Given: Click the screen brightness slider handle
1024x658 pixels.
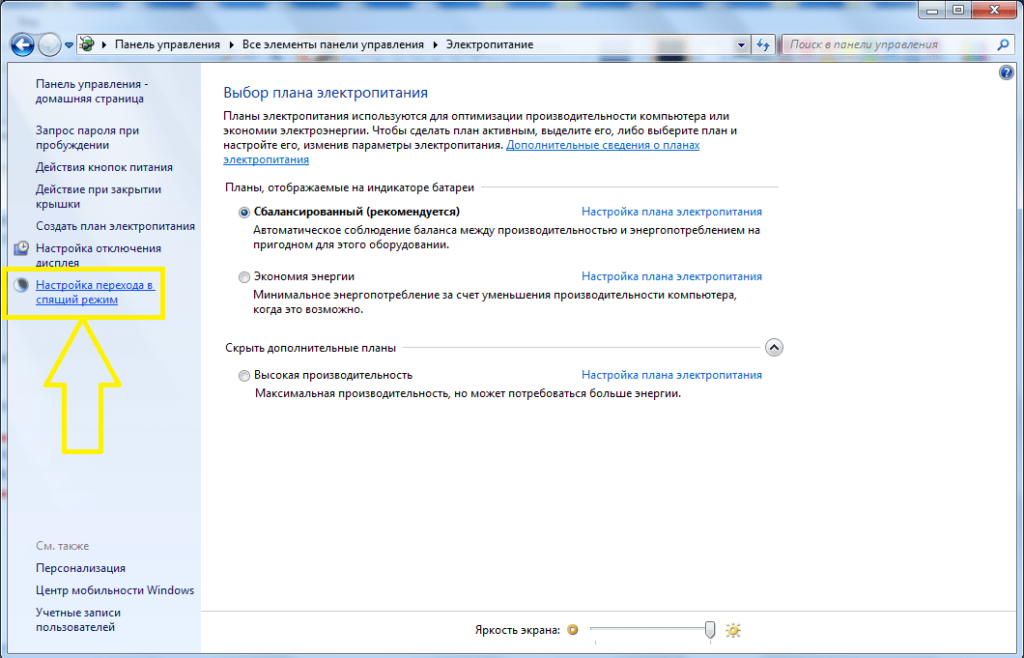Looking at the screenshot, I should [710, 629].
